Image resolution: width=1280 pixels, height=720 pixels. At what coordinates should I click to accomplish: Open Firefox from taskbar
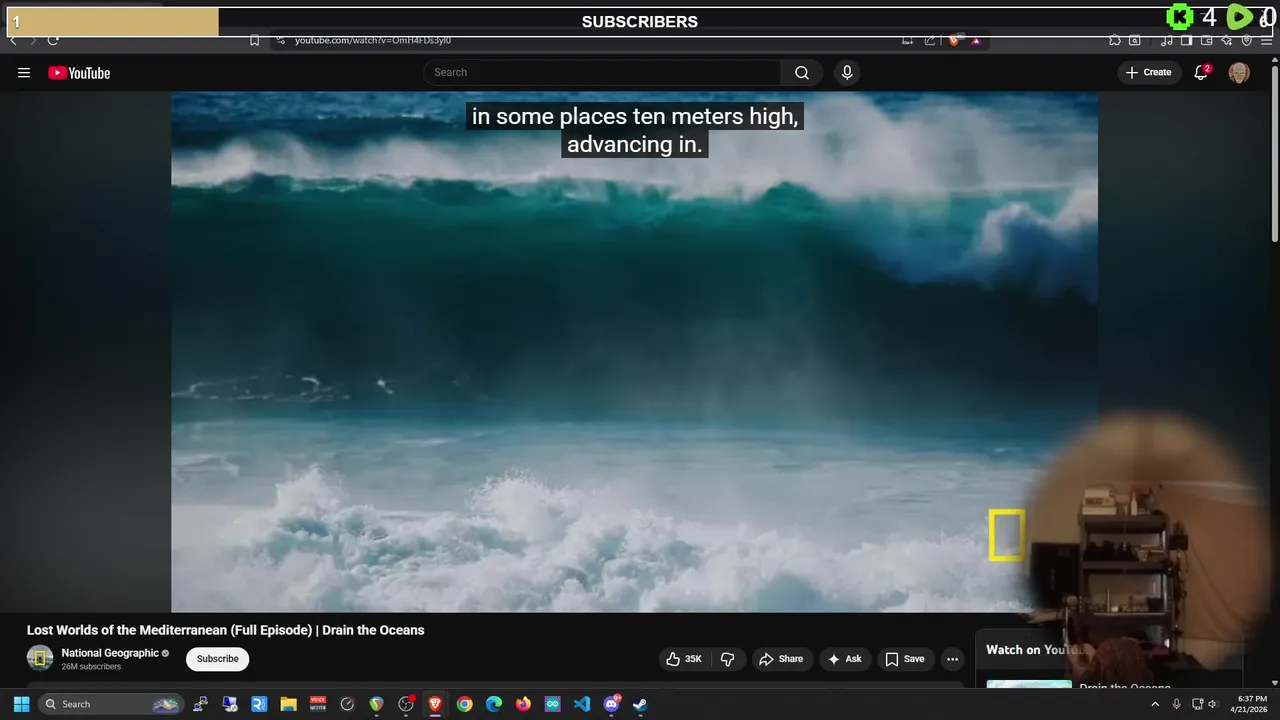523,704
